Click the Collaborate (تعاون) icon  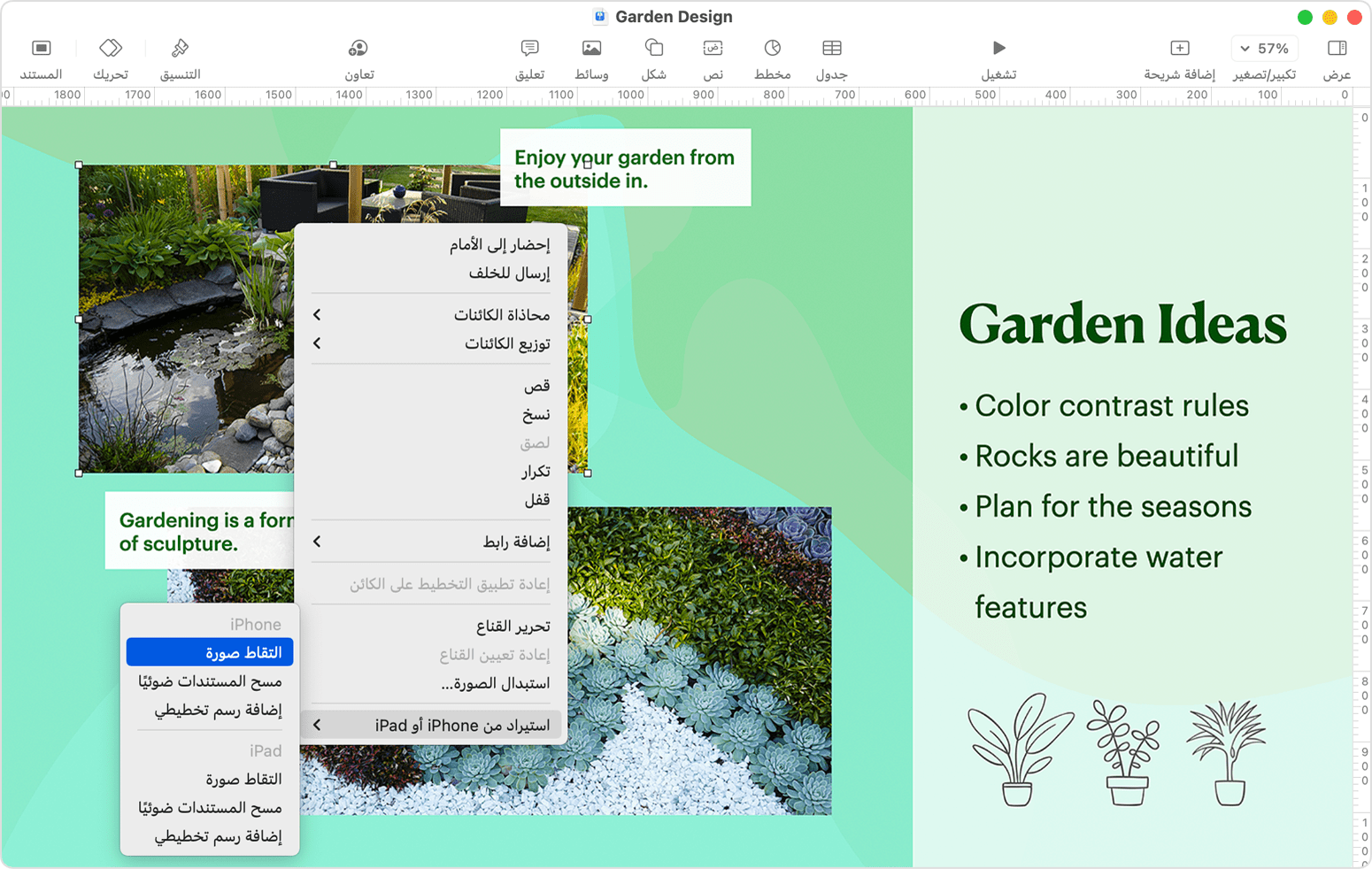pyautogui.click(x=358, y=49)
